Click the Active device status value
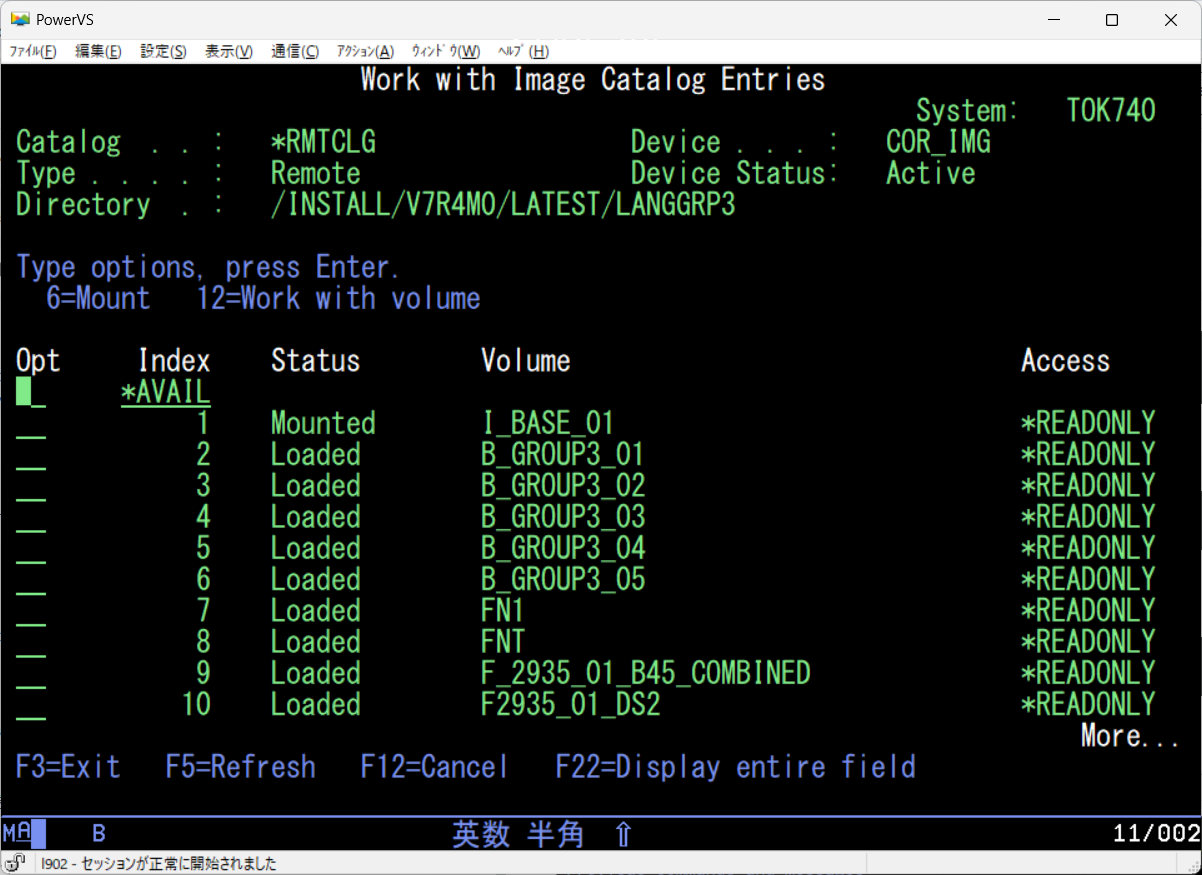1202x875 pixels. 930,173
